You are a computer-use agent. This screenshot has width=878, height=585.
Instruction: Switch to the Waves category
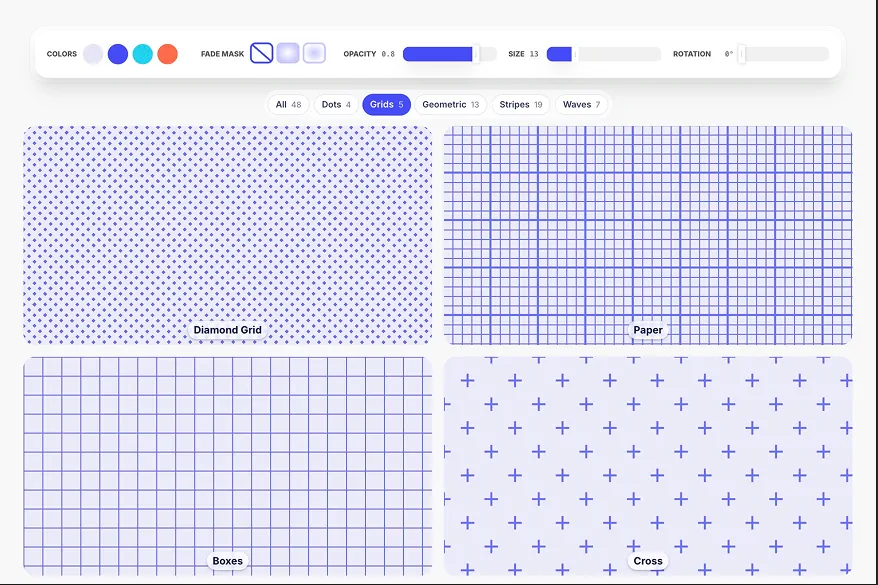581,105
